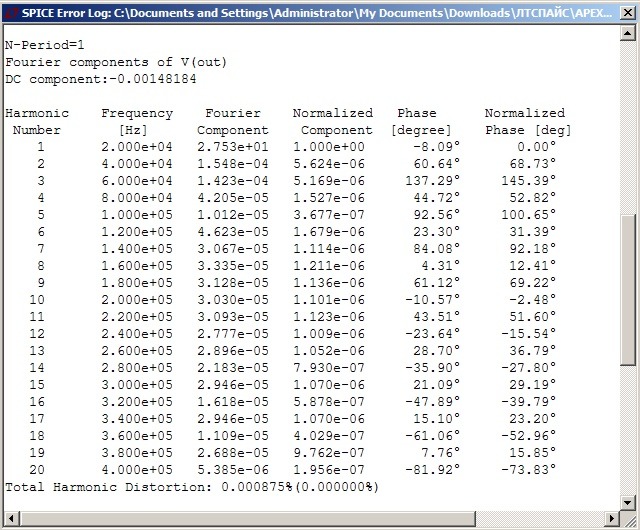Click DC component value -0.00148184
Screen dimensions: 640x530
coord(153,79)
